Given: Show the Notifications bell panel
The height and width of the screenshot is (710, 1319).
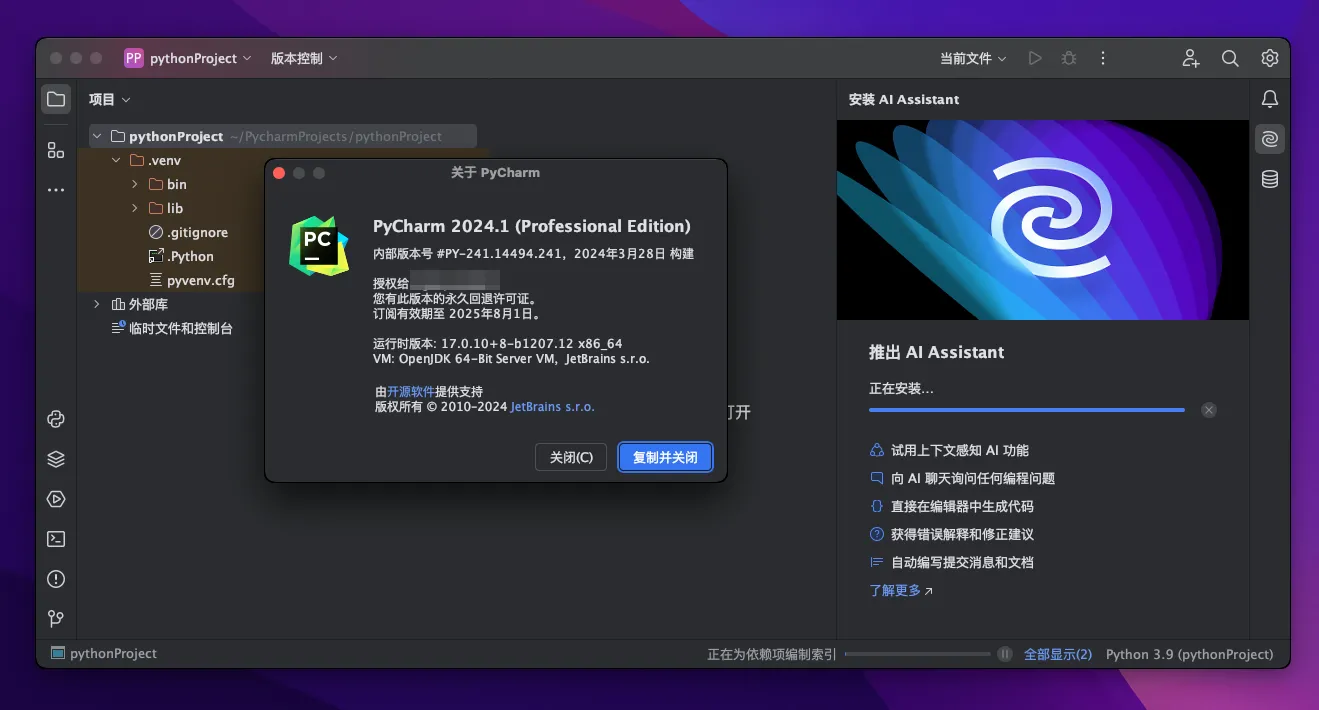Looking at the screenshot, I should pos(1269,99).
